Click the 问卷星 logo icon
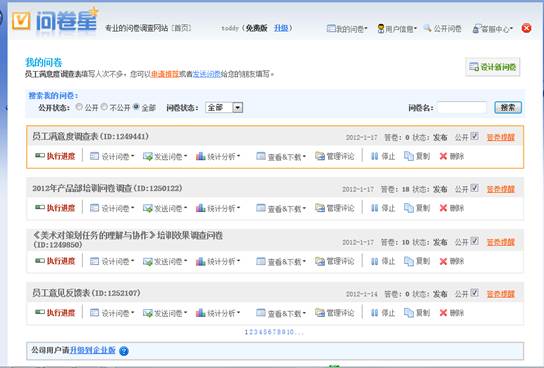544x368 pixels. tap(21, 21)
